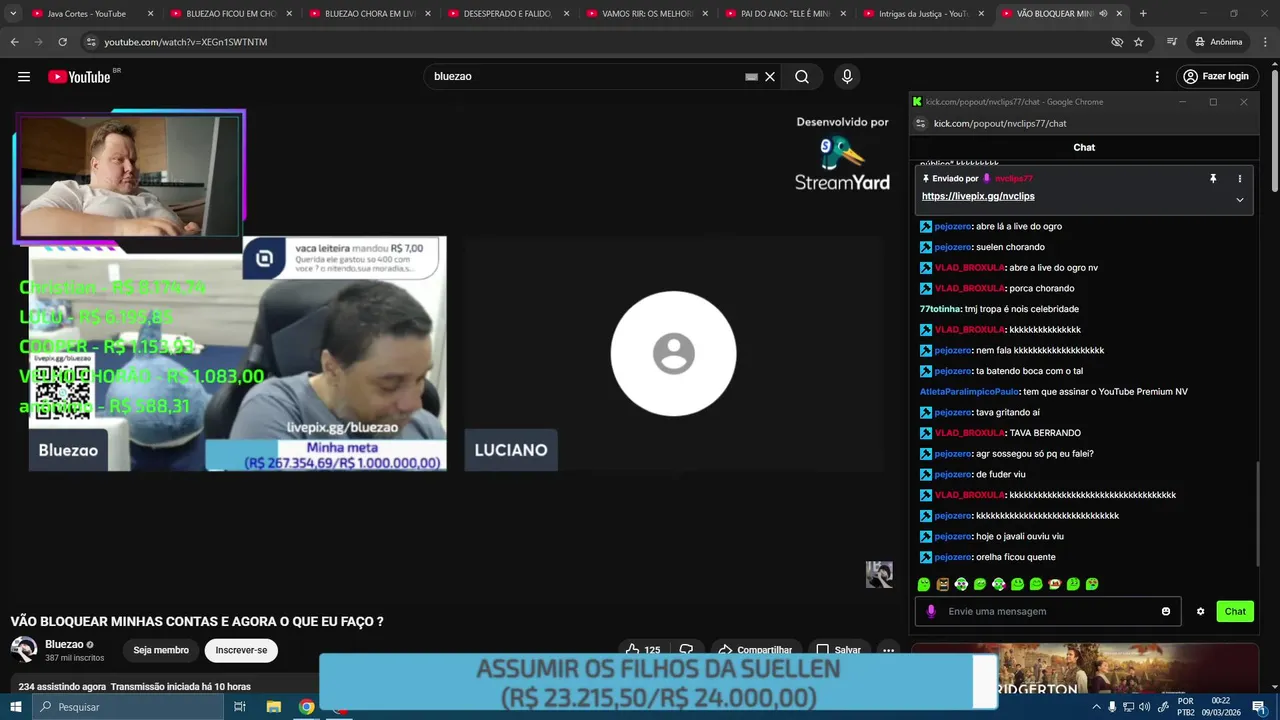Click the YouTube URL in the address bar
Image resolution: width=1280 pixels, height=720 pixels.
pyautogui.click(x=186, y=42)
